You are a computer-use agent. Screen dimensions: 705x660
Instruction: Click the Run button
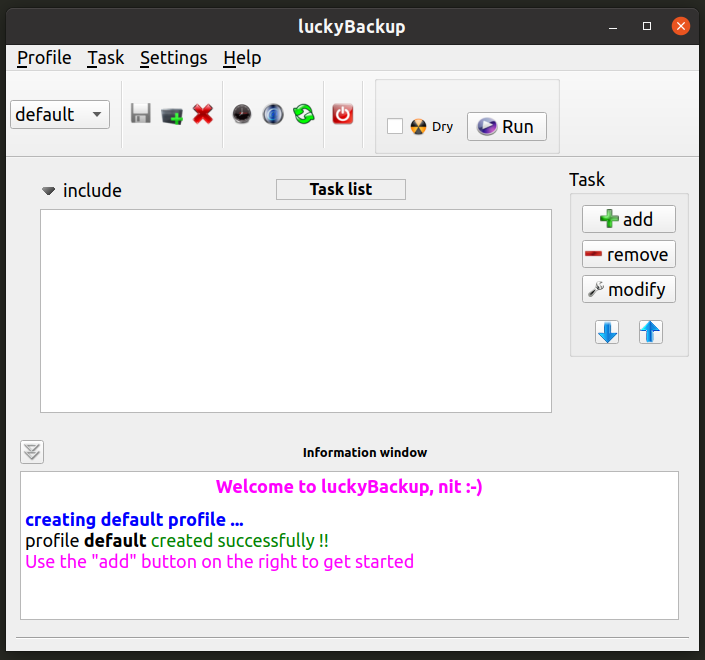pyautogui.click(x=507, y=126)
